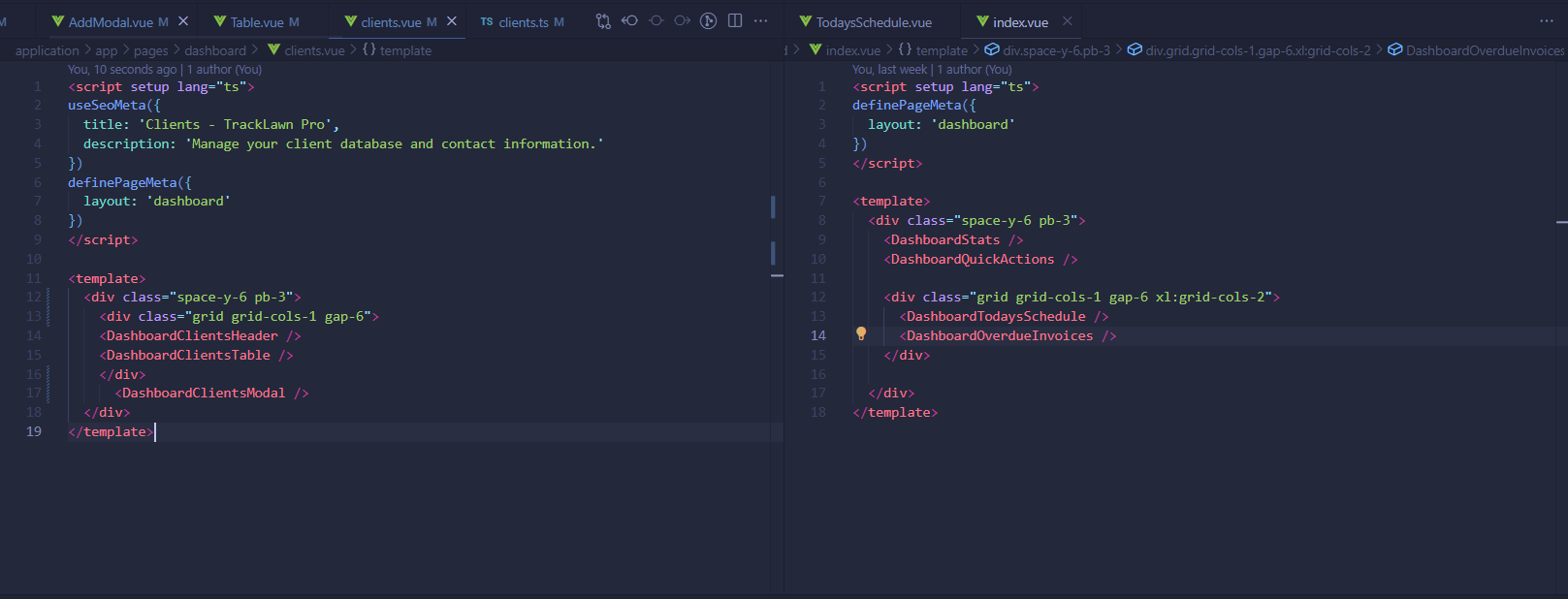The height and width of the screenshot is (599, 1568).
Task: Click 'DashboardQuickActions' tag
Action: pyautogui.click(x=973, y=259)
